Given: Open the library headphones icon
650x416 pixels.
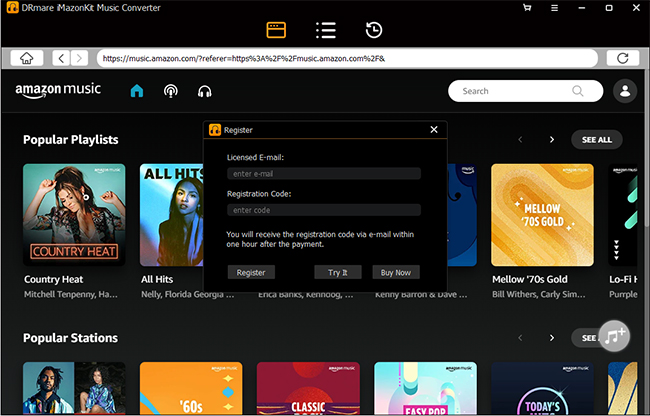Looking at the screenshot, I should click(205, 91).
